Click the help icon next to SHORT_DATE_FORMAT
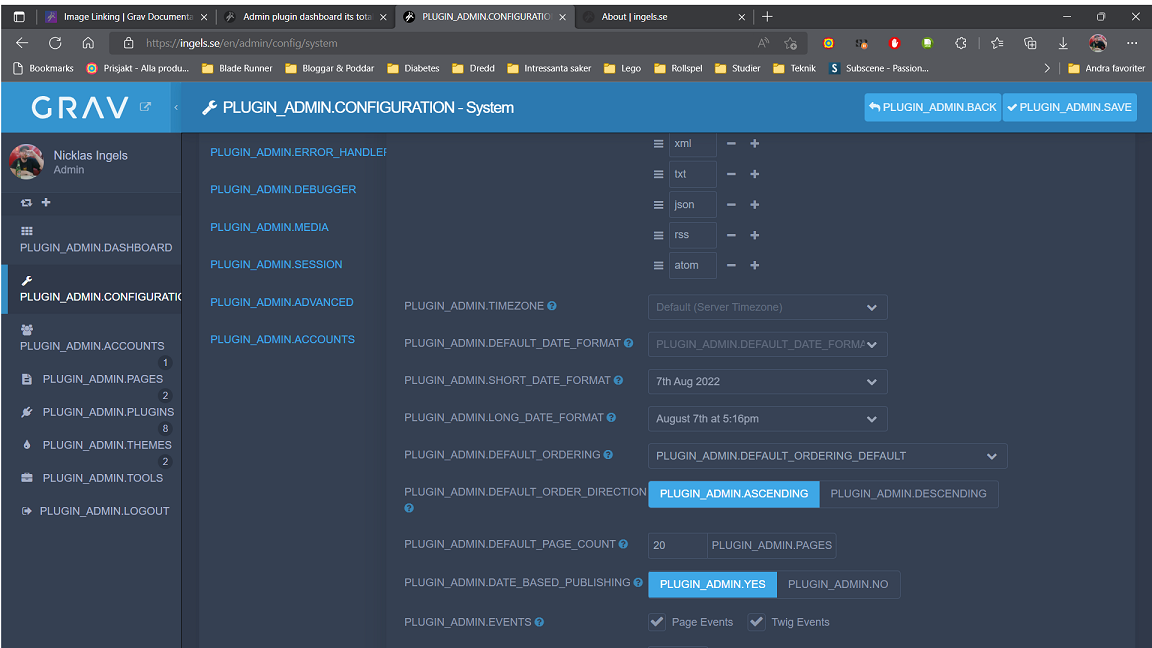This screenshot has width=1152, height=648. [x=618, y=380]
